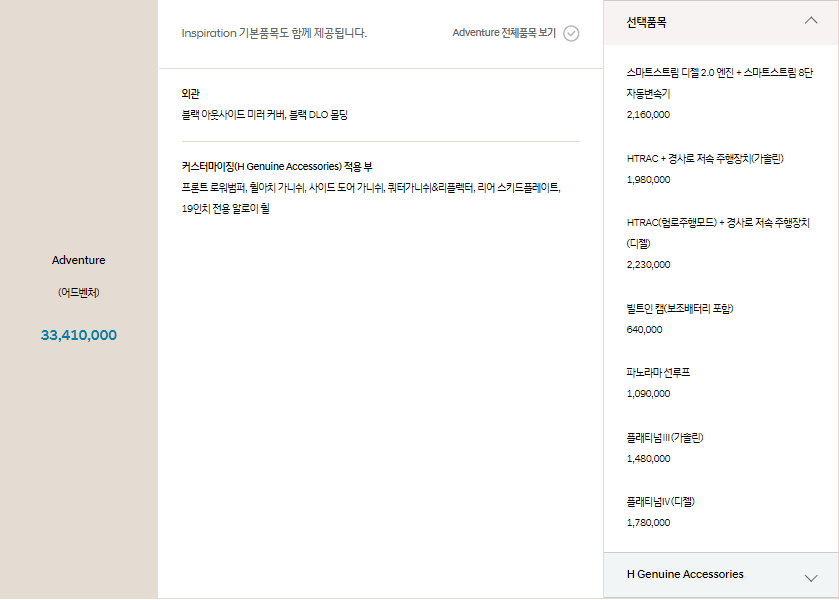Click the chevron-up icon on 선택품목 header
The image size is (839, 600).
pyautogui.click(x=811, y=20)
